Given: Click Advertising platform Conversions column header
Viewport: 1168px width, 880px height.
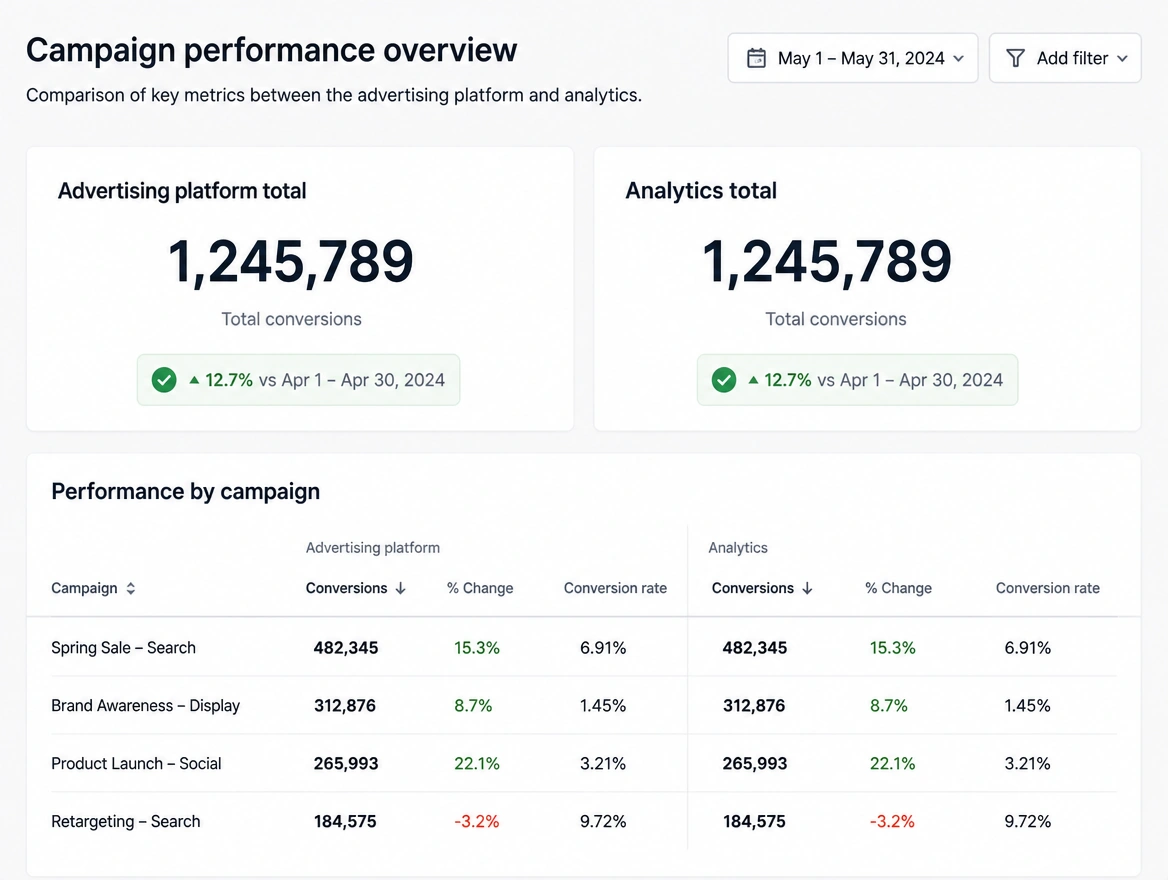Looking at the screenshot, I should pyautogui.click(x=346, y=589).
